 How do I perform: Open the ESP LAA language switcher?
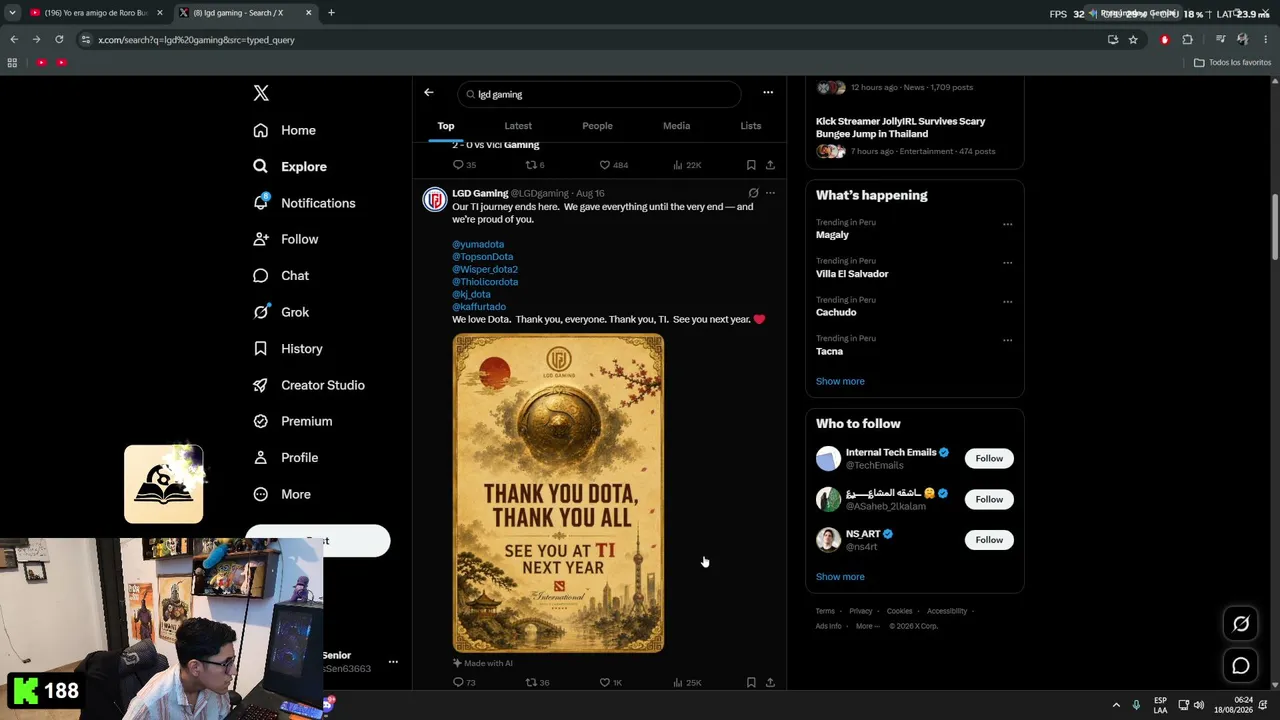[x=1160, y=705]
